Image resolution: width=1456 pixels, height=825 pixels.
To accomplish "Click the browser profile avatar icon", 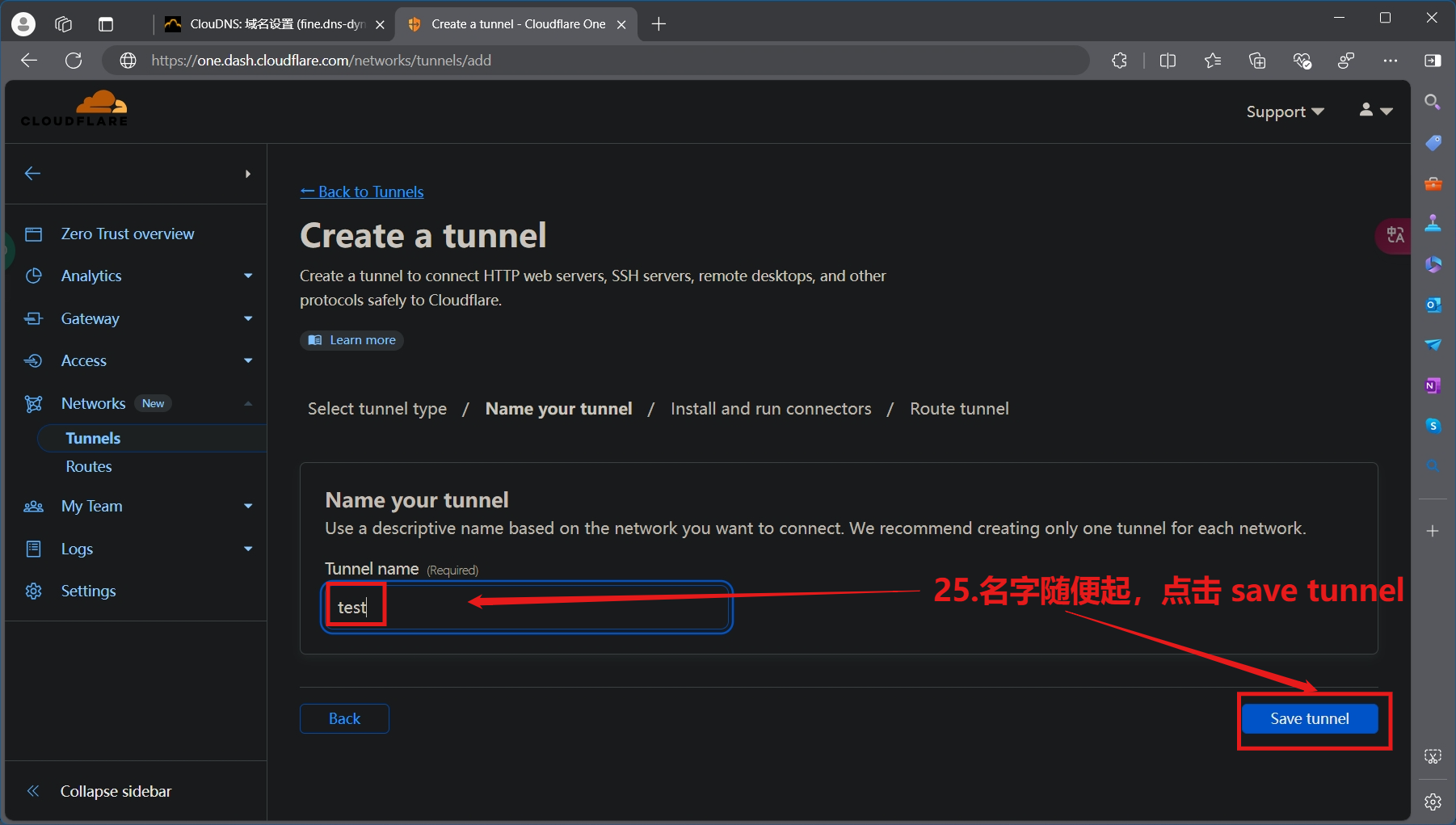I will coord(23,24).
